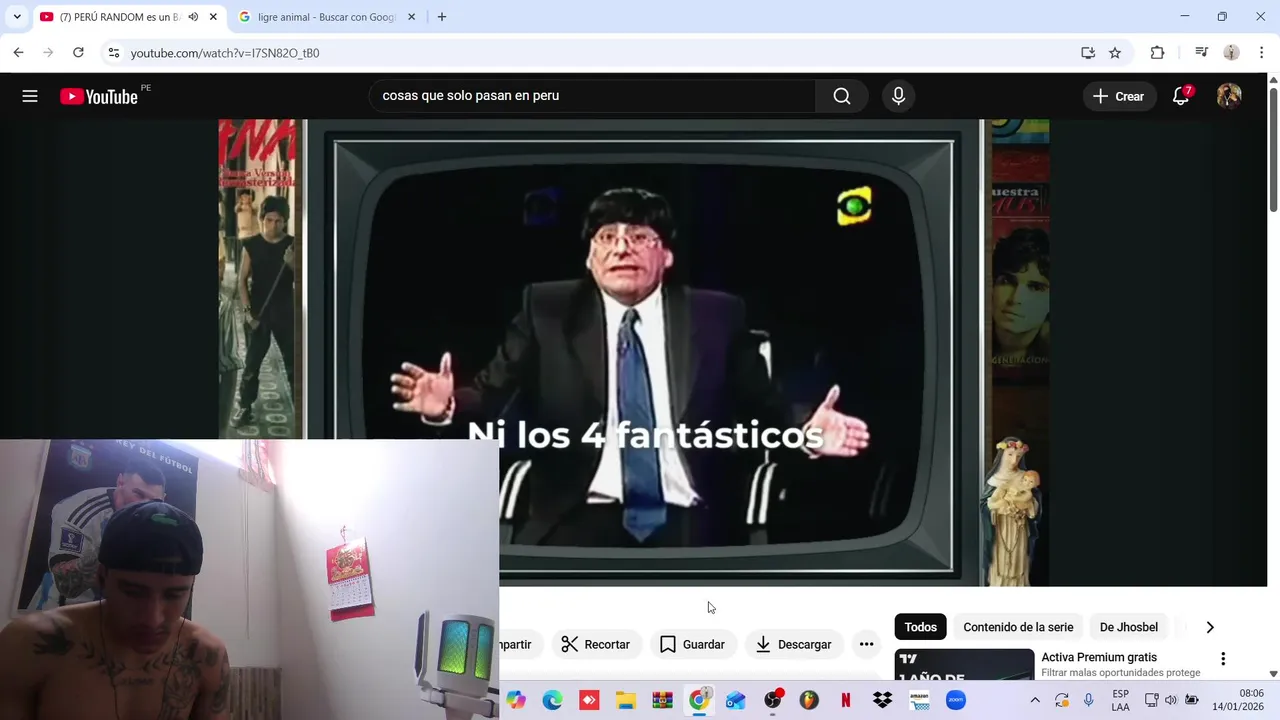Open the YouTube hamburger guide menu
Screen dimensions: 1280x720
point(30,96)
